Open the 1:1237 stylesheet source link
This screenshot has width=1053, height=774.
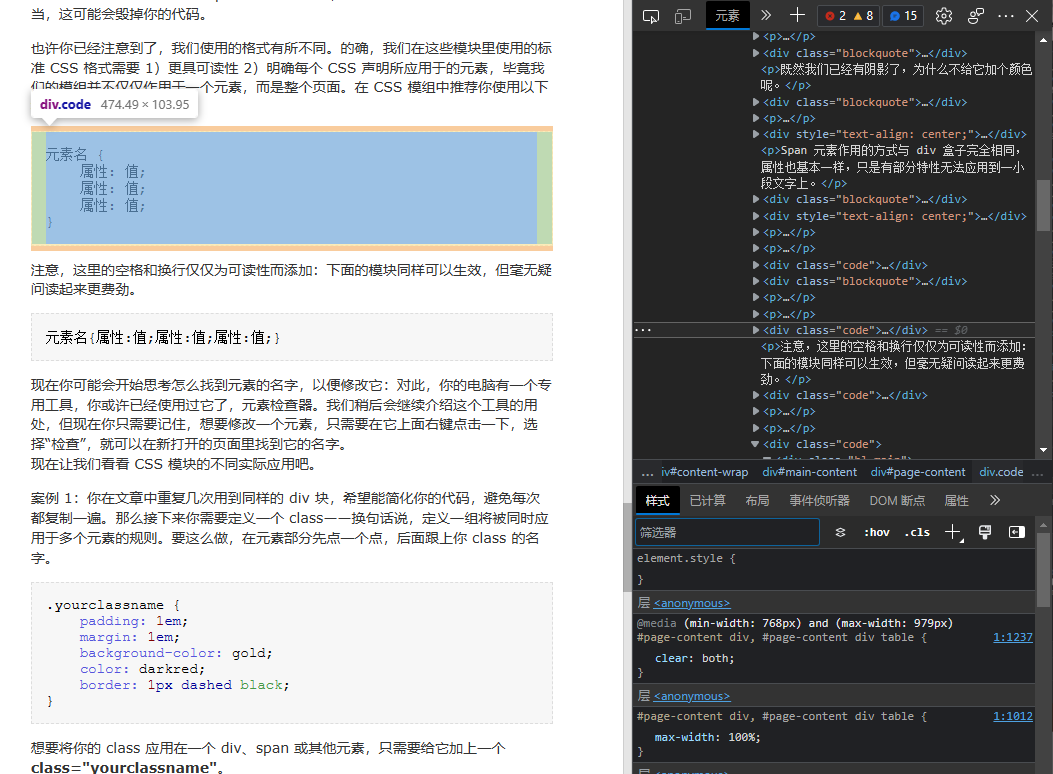point(1012,637)
